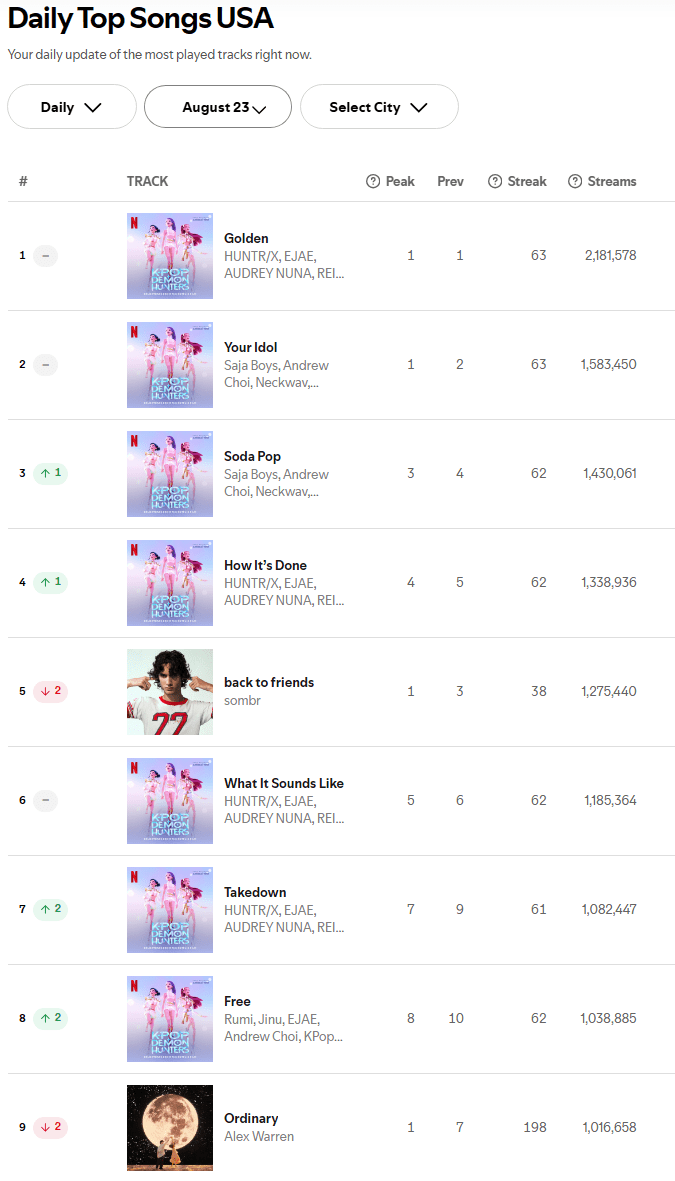Viewport: 675px width, 1181px height.
Task: Click the down-two rank badge for Ordinary
Action: click(50, 1127)
